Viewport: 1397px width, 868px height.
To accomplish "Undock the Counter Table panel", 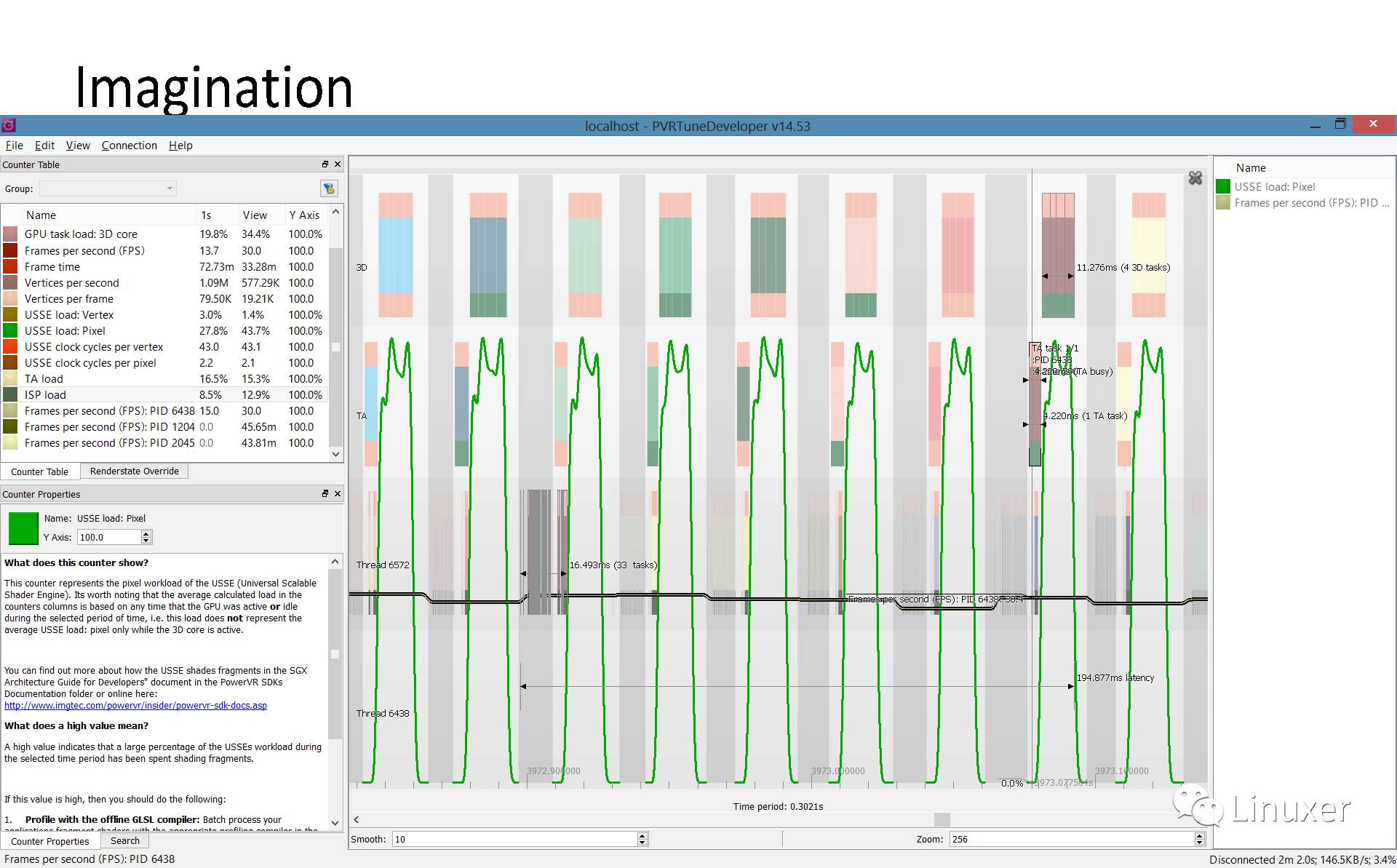I will point(325,164).
